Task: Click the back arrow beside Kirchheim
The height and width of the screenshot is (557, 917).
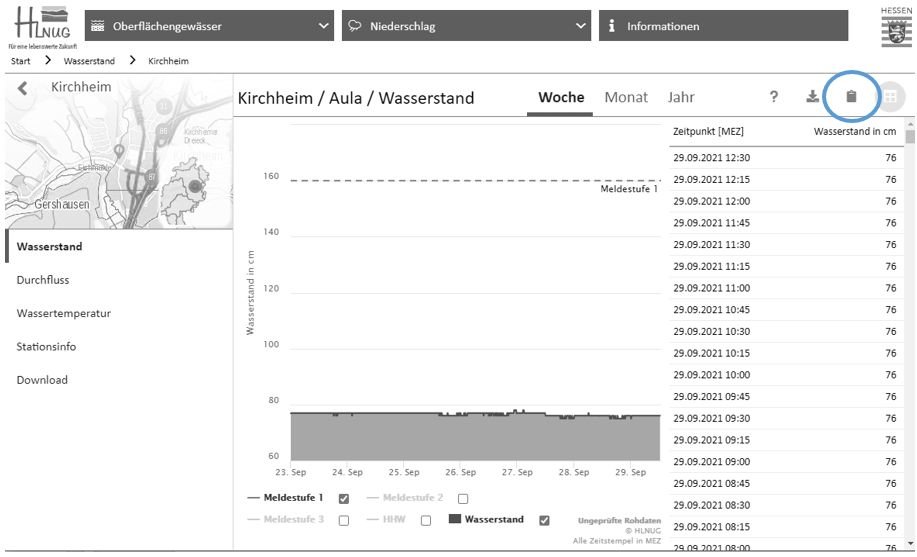Action: [24, 89]
